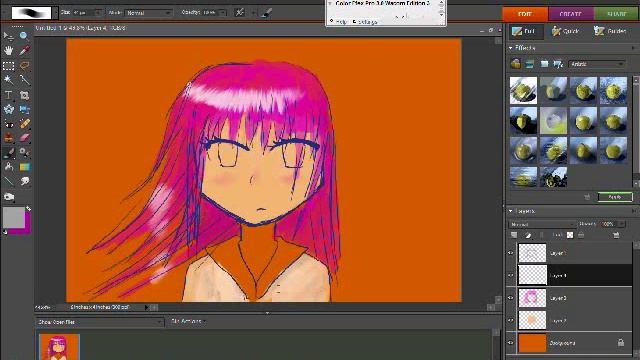Select the Eyedropper tool
The image size is (640, 360).
coord(24,51)
